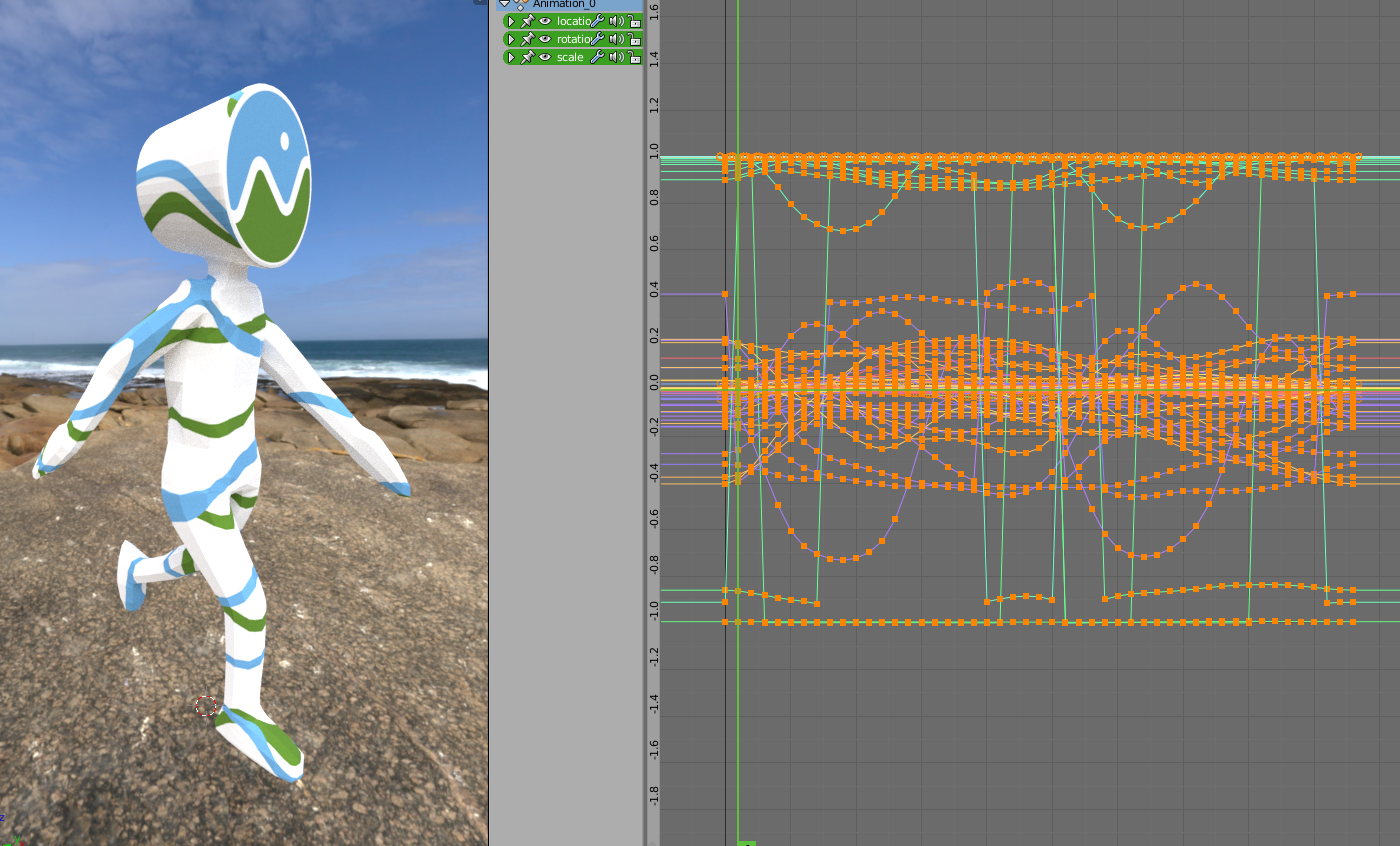Pin the rotation channel group

(527, 39)
